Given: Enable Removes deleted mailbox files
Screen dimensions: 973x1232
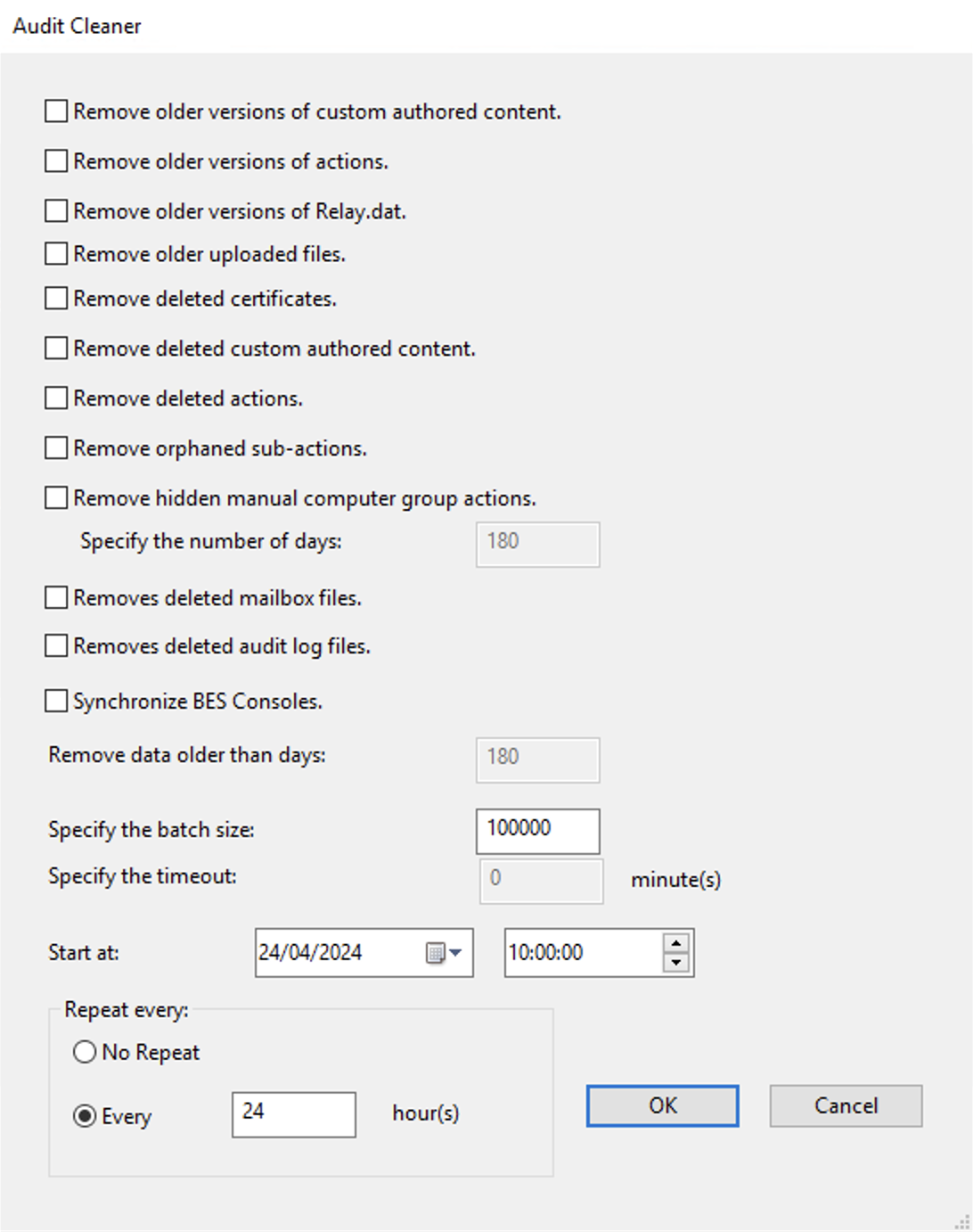Looking at the screenshot, I should click(x=56, y=598).
